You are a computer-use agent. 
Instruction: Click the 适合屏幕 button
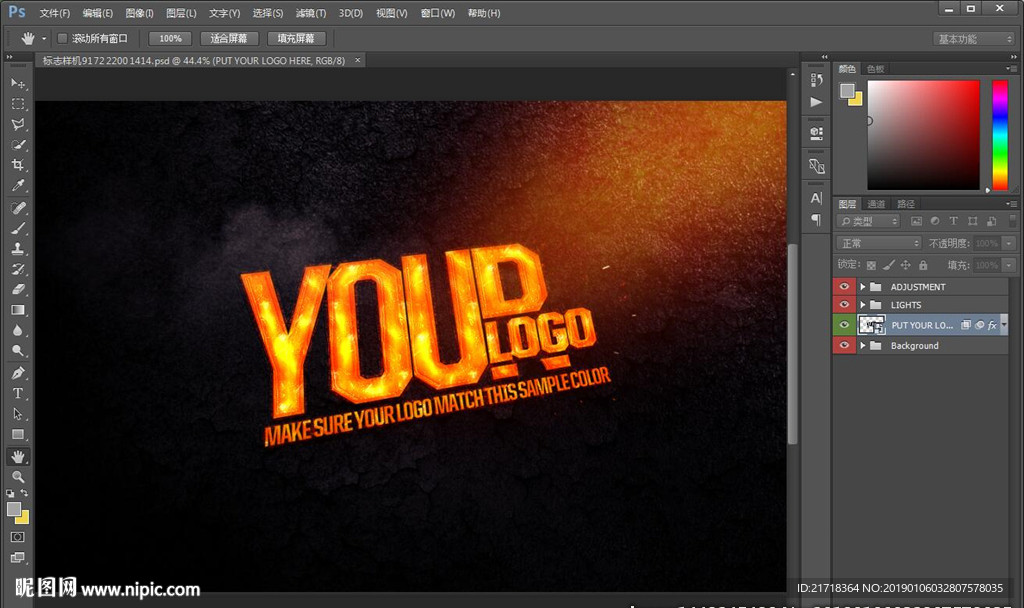click(229, 39)
